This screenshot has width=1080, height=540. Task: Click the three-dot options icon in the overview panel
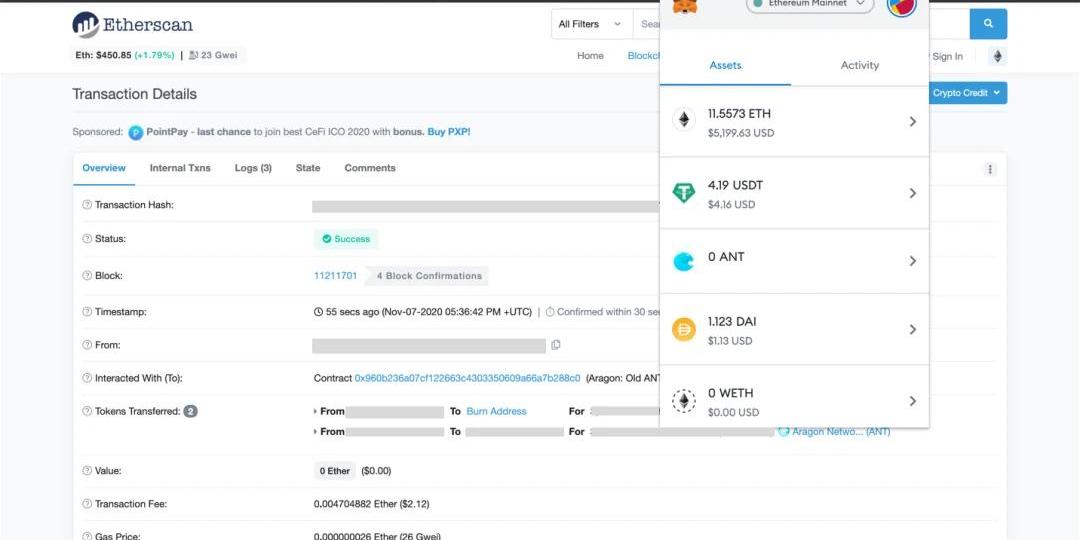click(x=990, y=169)
